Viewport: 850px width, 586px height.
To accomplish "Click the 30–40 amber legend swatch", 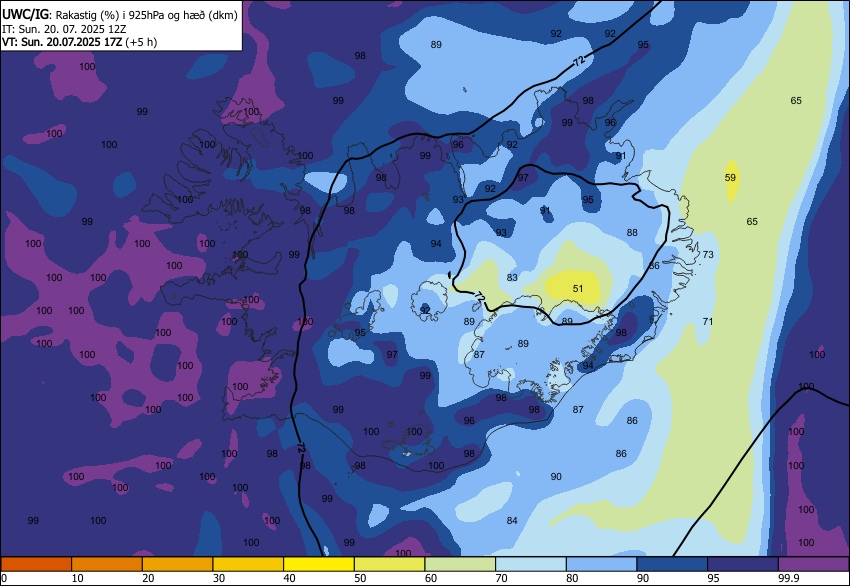I will 248,564.
